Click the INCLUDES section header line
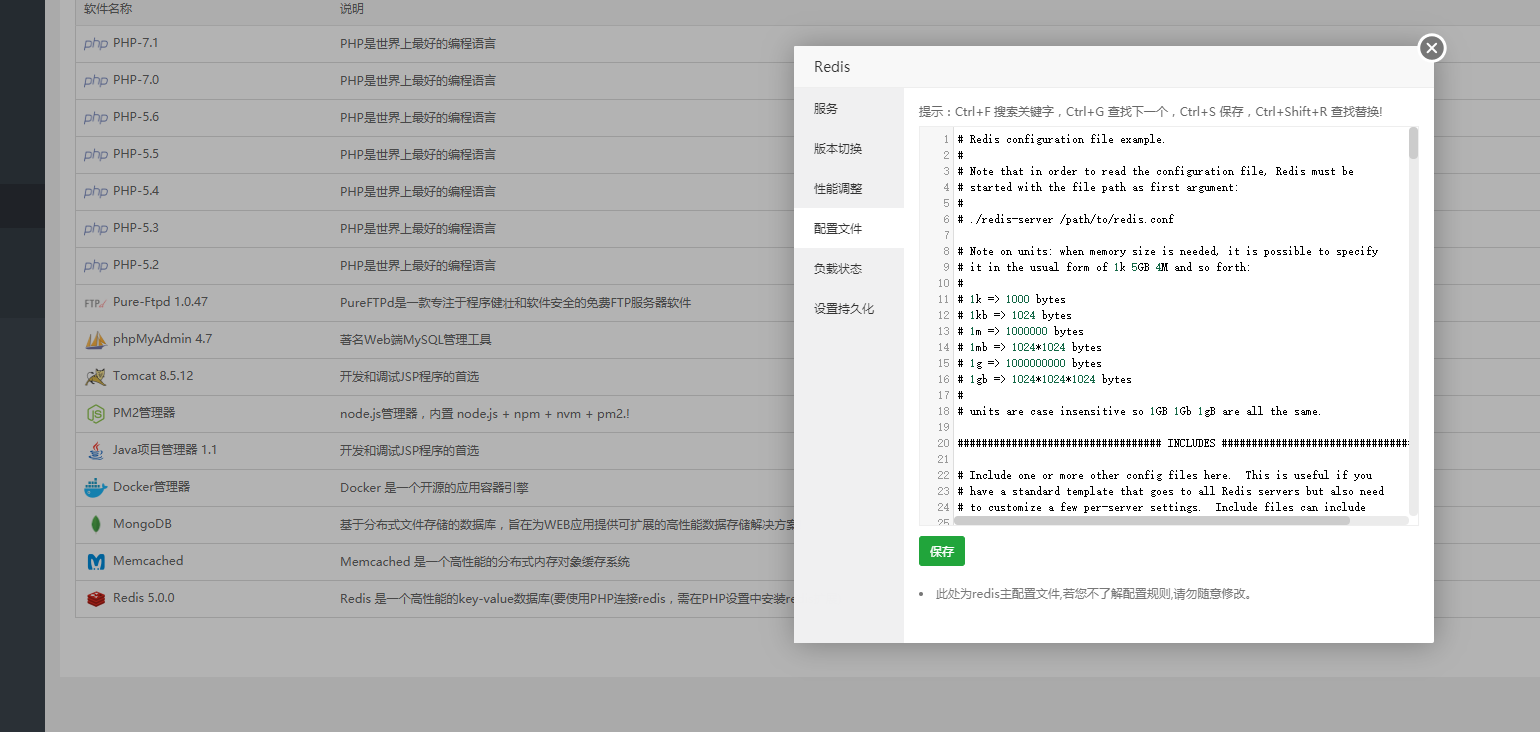The image size is (1540, 732). 1183,443
